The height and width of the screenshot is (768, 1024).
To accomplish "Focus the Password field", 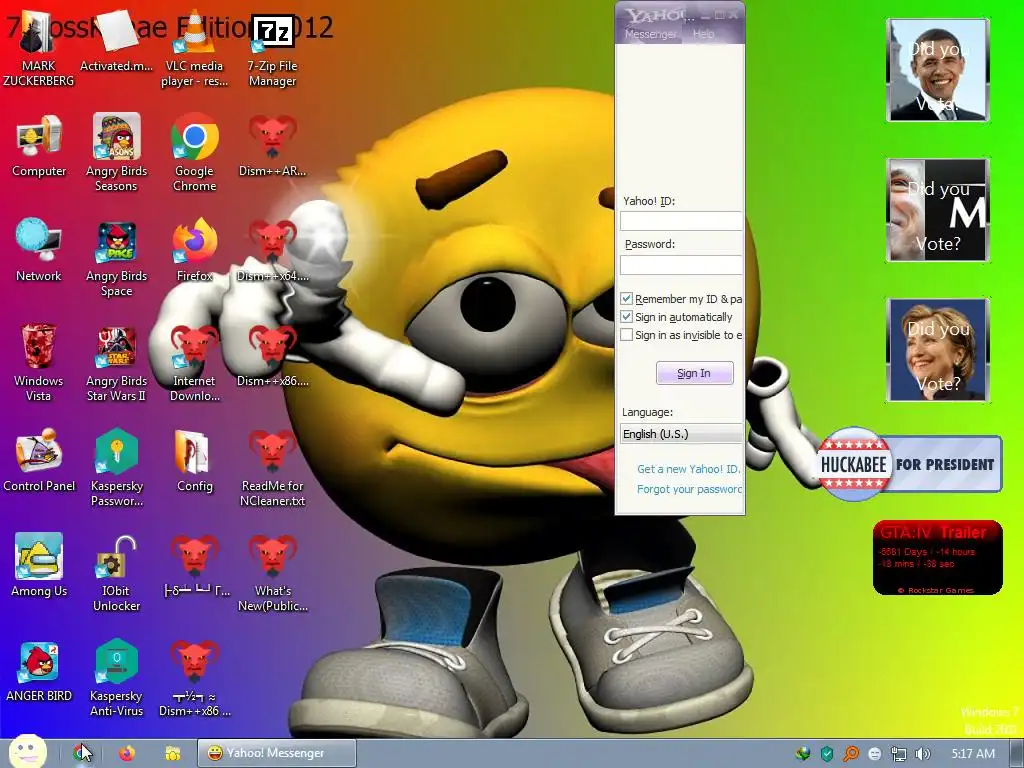I will coord(681,264).
